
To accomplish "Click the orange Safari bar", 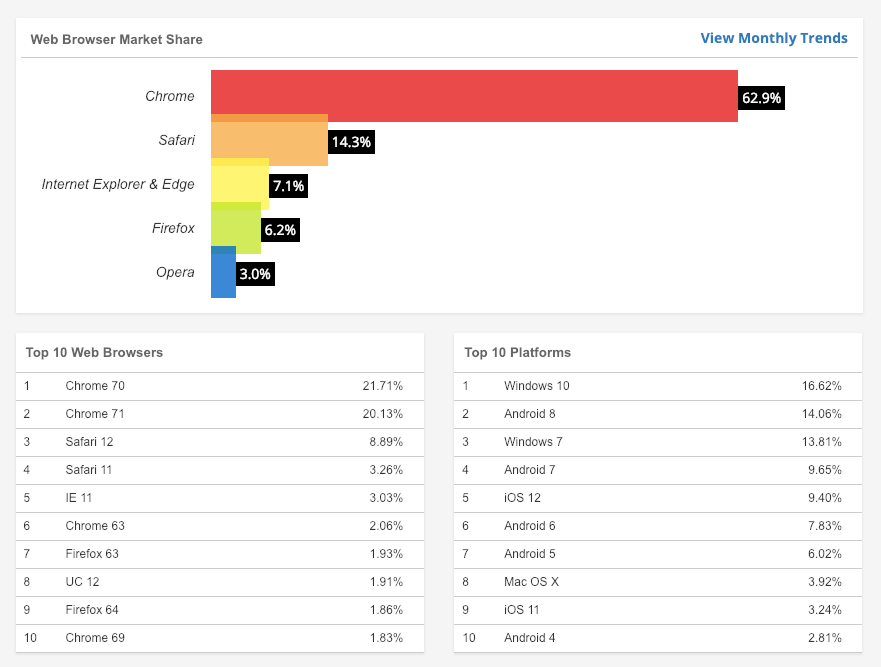I will pyautogui.click(x=269, y=140).
